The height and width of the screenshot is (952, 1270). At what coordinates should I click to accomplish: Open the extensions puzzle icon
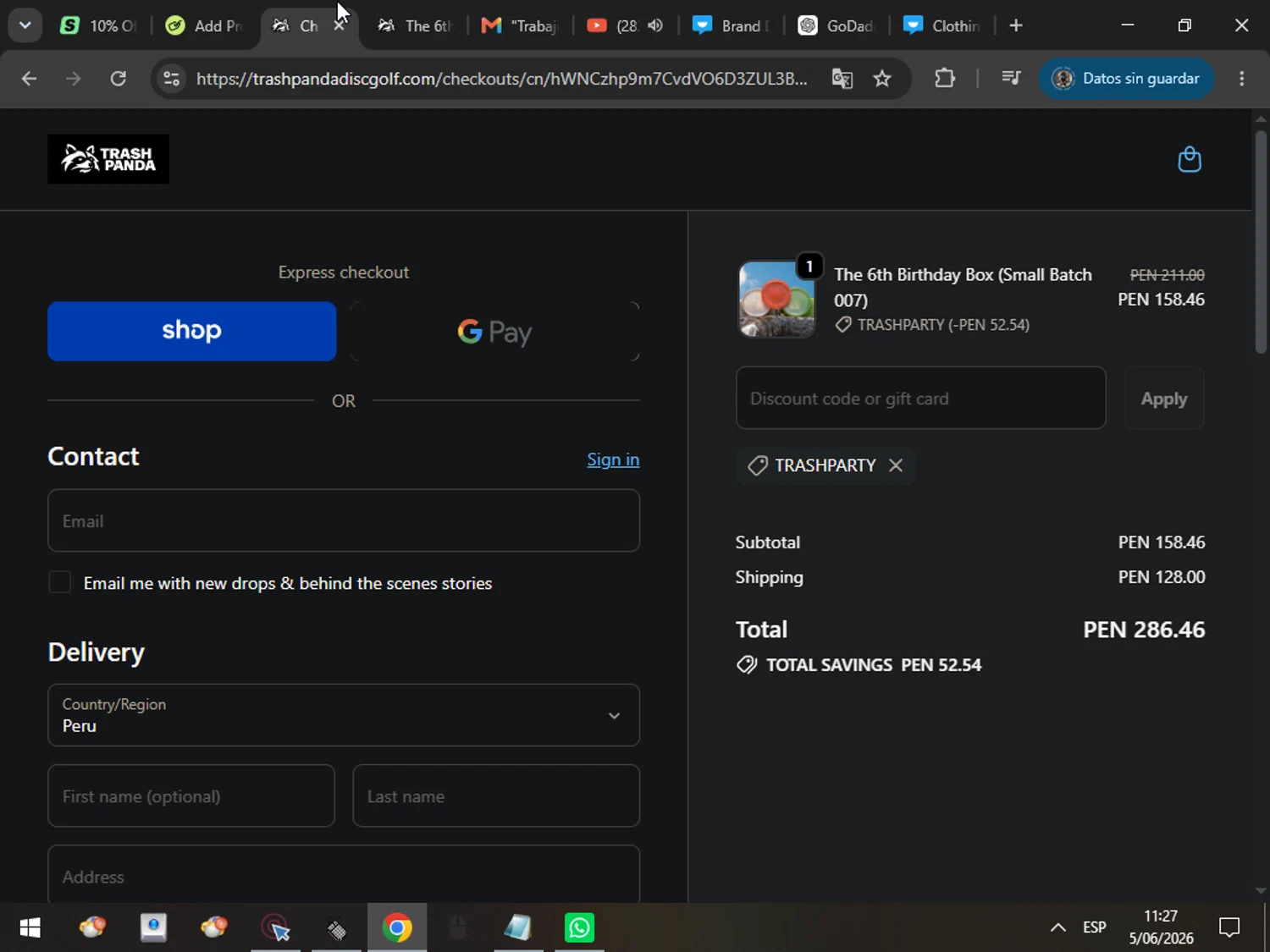[x=945, y=79]
